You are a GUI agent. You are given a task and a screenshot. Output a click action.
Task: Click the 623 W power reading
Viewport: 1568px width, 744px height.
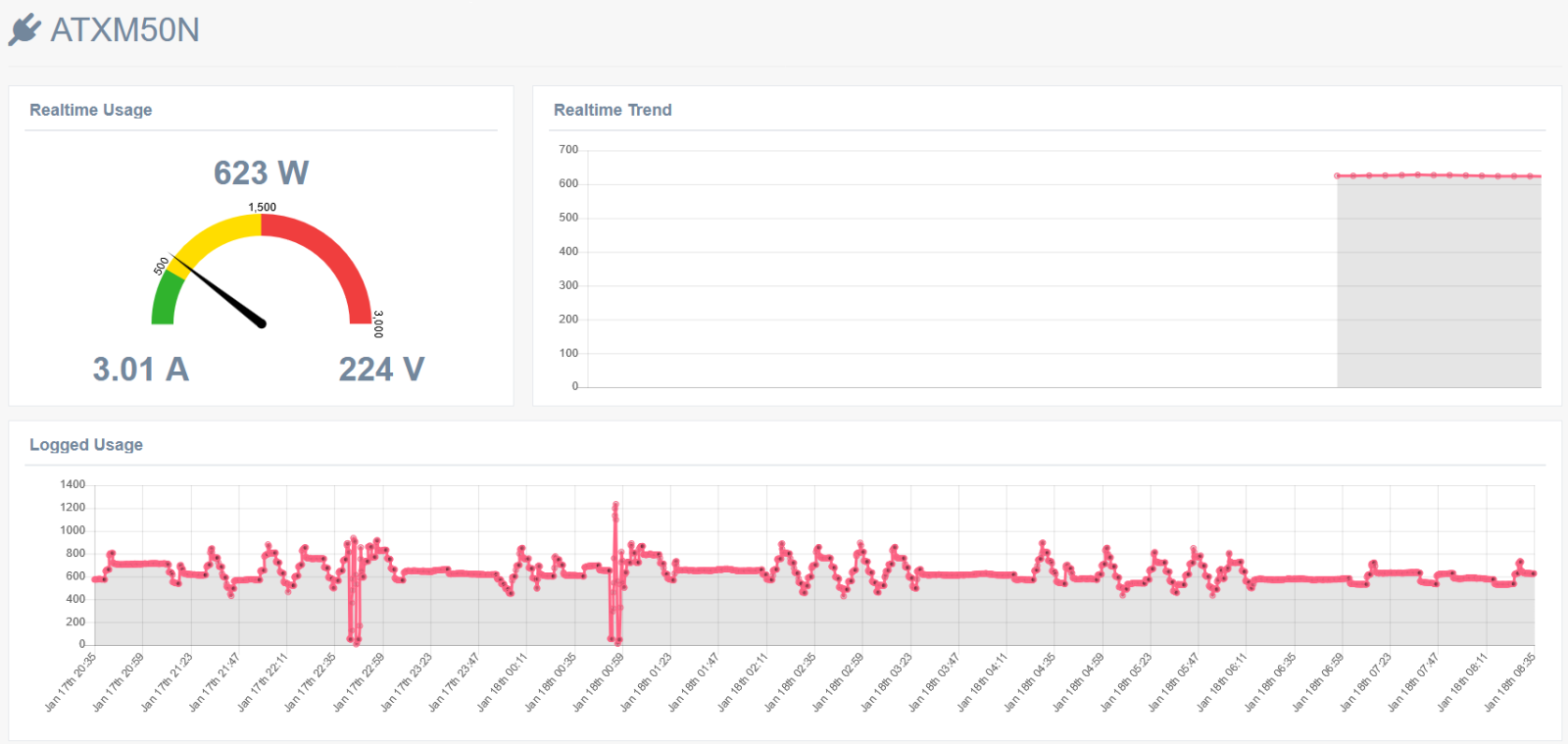pyautogui.click(x=261, y=174)
